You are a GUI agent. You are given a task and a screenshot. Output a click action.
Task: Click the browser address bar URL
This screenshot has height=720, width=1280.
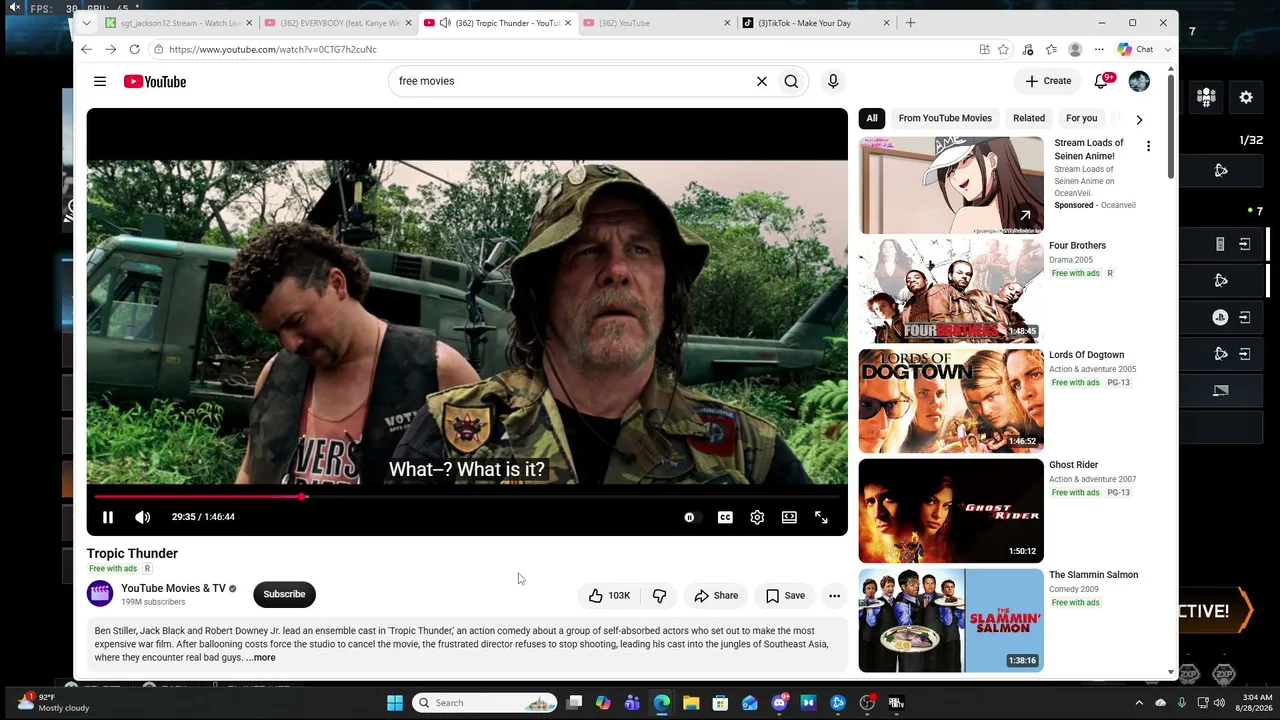[273, 49]
